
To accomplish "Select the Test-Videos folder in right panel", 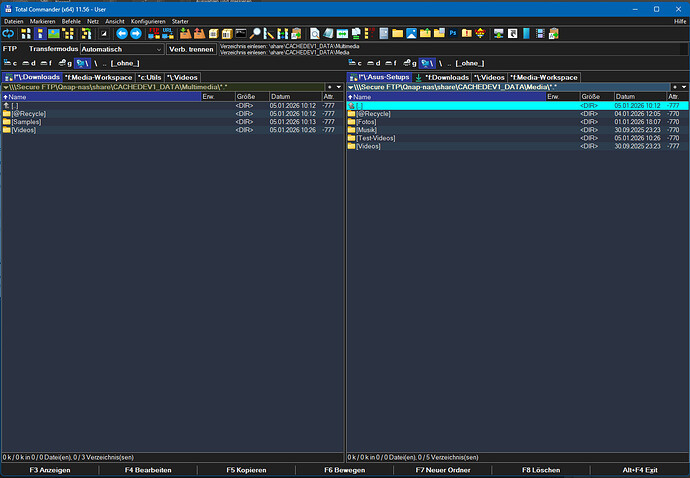I will (374, 138).
